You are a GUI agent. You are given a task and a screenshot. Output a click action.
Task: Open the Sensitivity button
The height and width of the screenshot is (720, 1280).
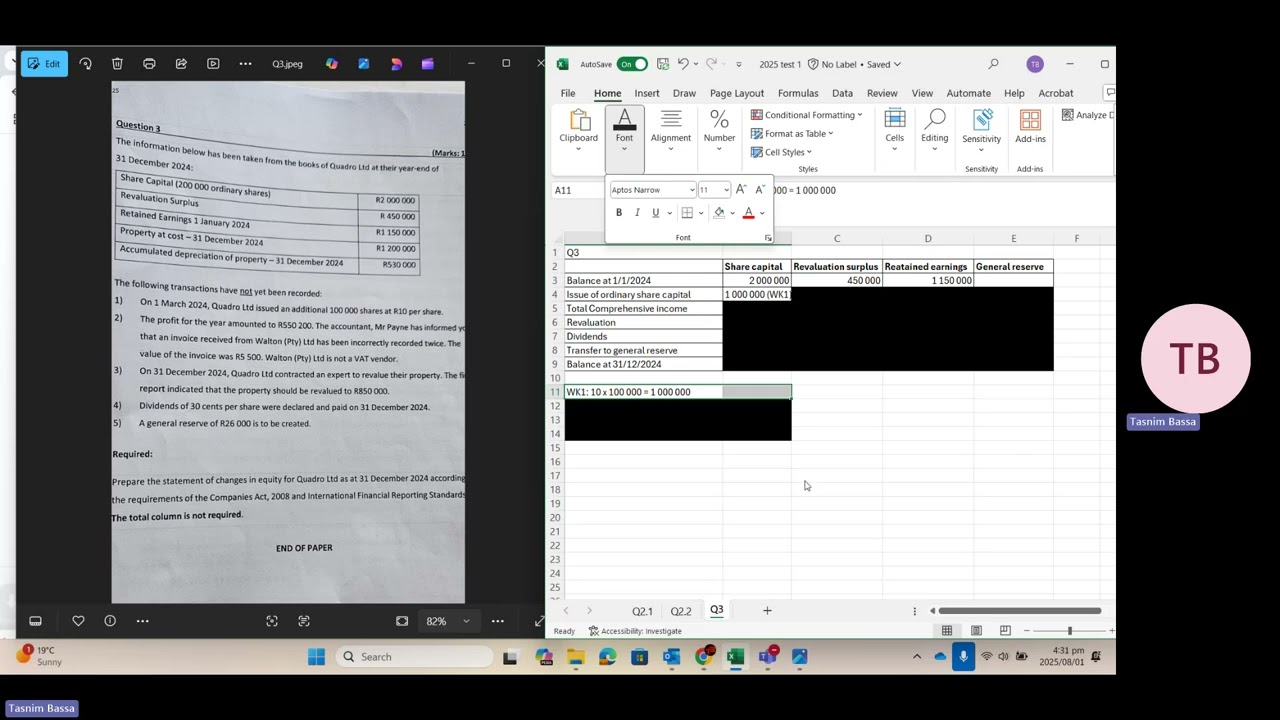click(x=982, y=131)
